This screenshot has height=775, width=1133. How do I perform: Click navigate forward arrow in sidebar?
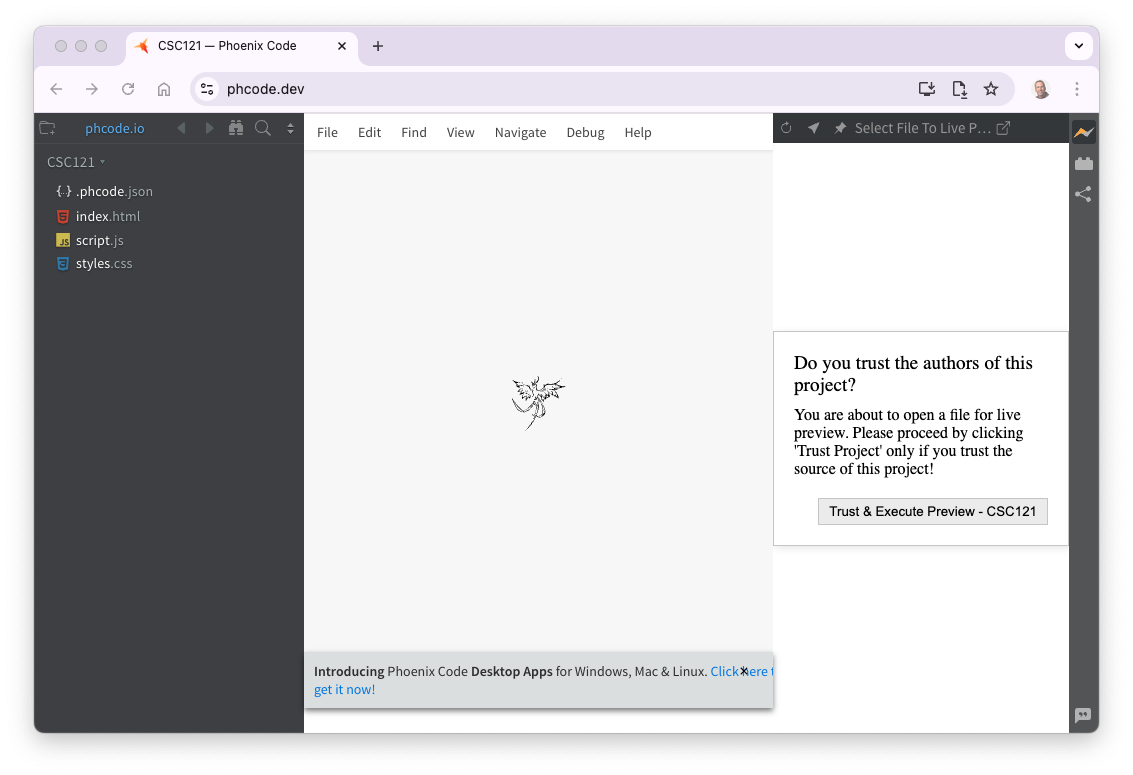coord(209,128)
